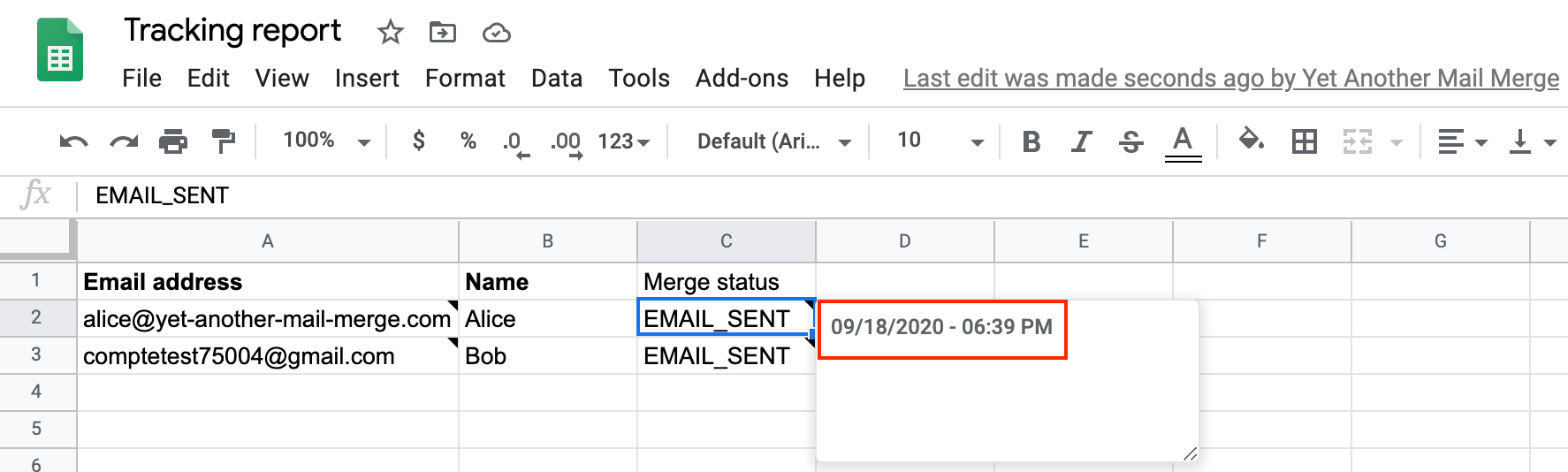Open the last edit history link
1568x472 pixels.
pyautogui.click(x=1230, y=79)
